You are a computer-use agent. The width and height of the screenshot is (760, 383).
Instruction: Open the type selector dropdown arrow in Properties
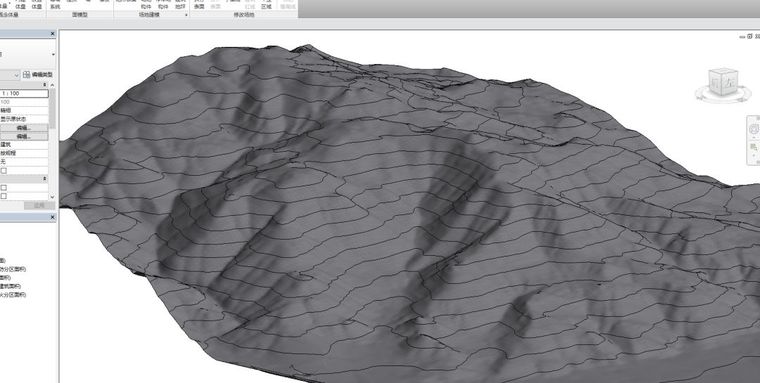tap(53, 54)
